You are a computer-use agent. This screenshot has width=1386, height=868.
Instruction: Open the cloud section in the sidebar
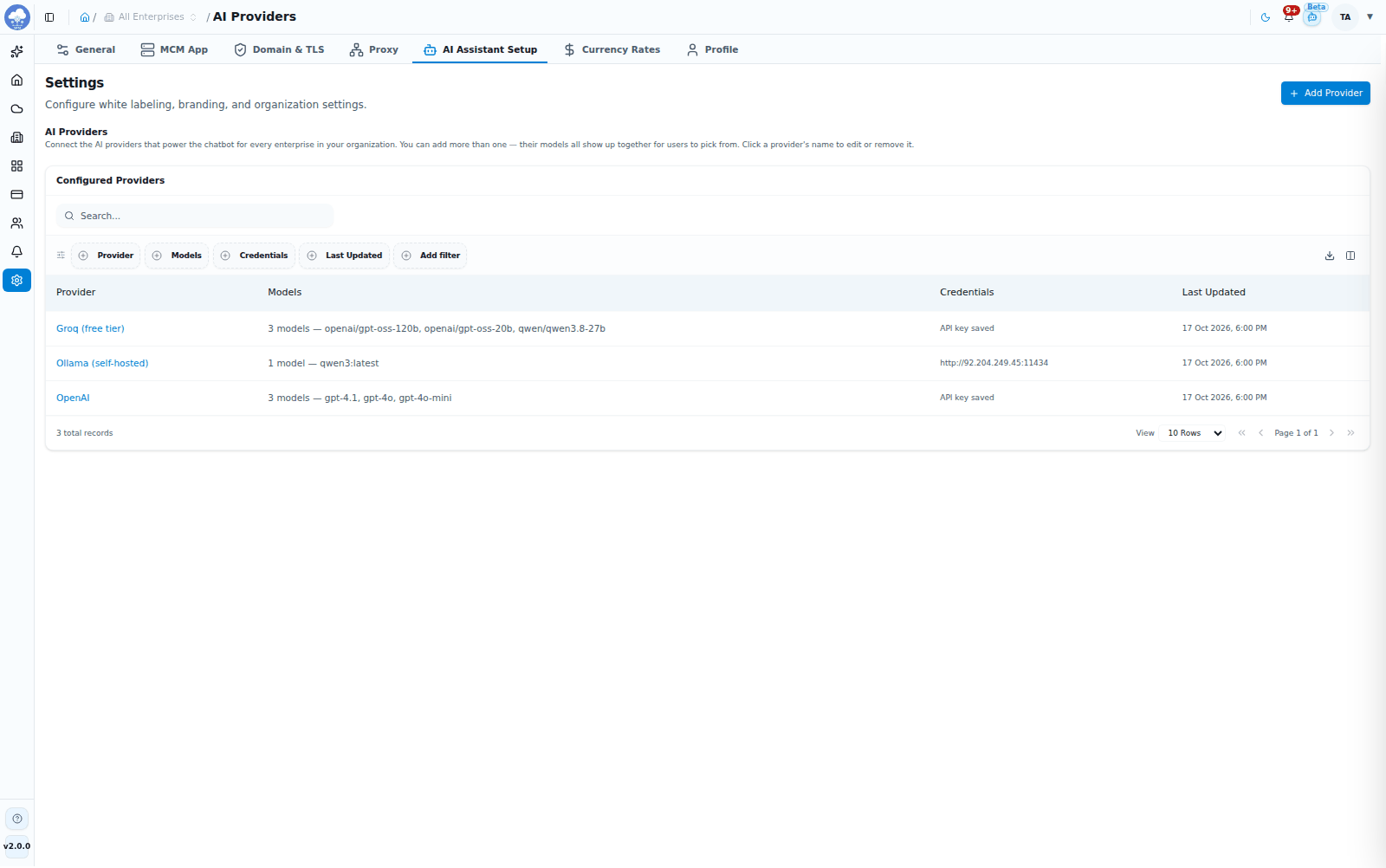16,109
